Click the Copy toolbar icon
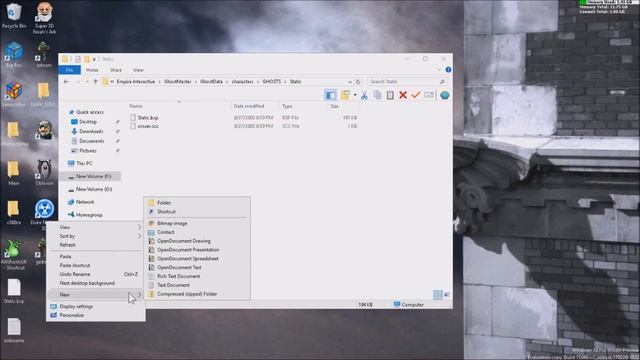 coord(378,95)
